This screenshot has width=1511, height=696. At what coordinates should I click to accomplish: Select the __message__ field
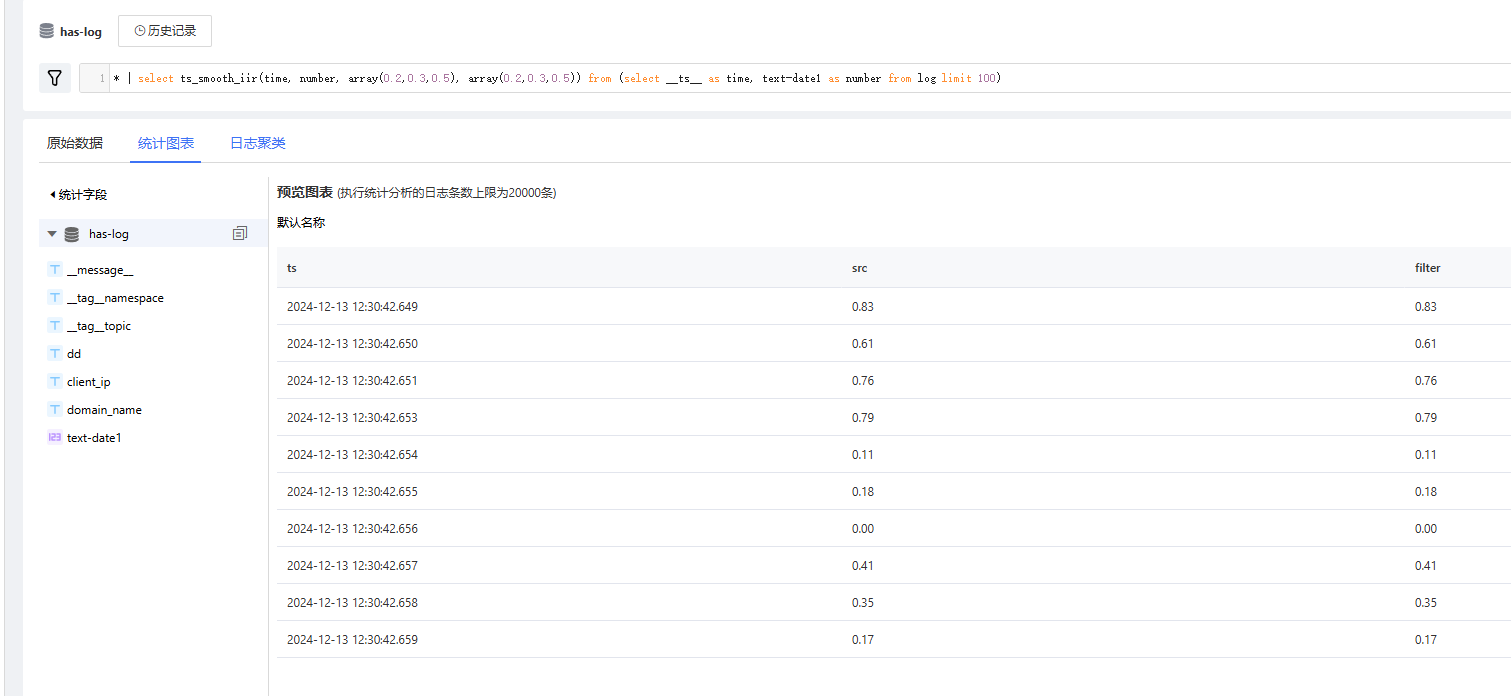[100, 270]
